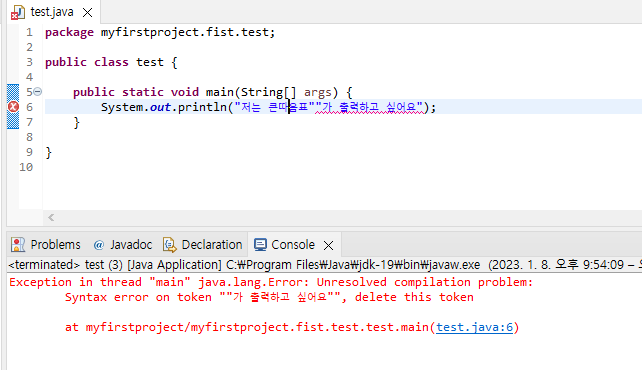Click the Declaration tab icon
Viewport: 642px width, 370px height.
coord(170,245)
